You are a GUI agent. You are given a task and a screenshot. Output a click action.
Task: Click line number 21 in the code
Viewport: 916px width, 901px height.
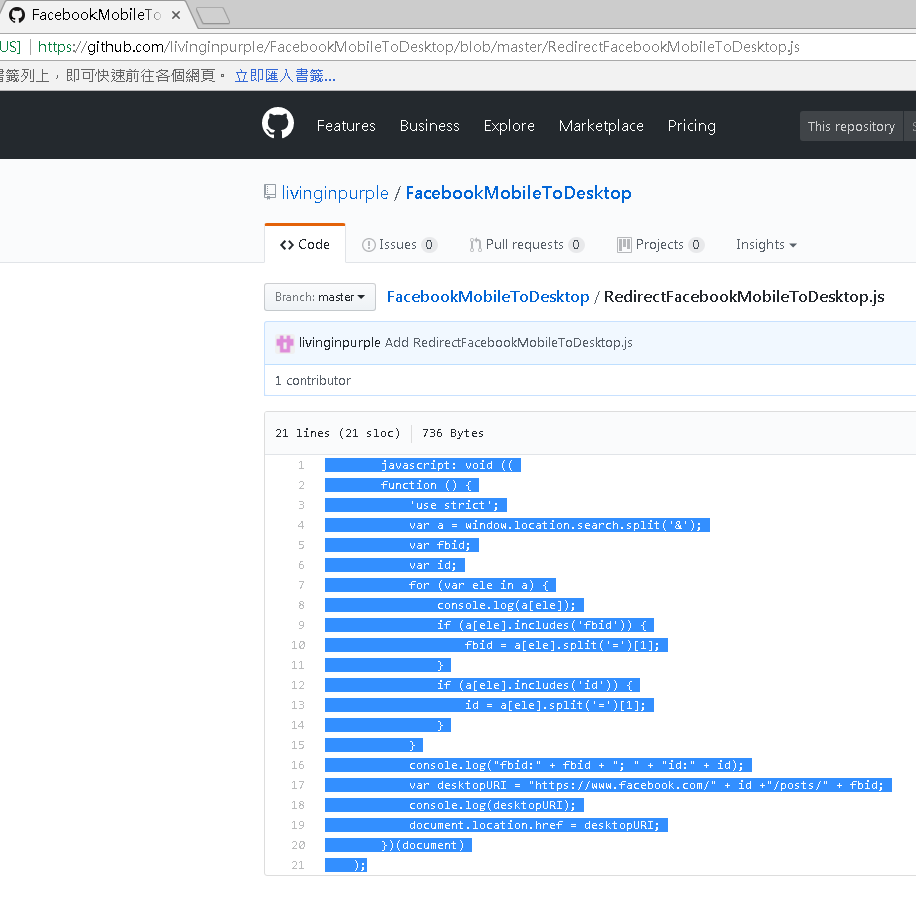click(x=298, y=865)
